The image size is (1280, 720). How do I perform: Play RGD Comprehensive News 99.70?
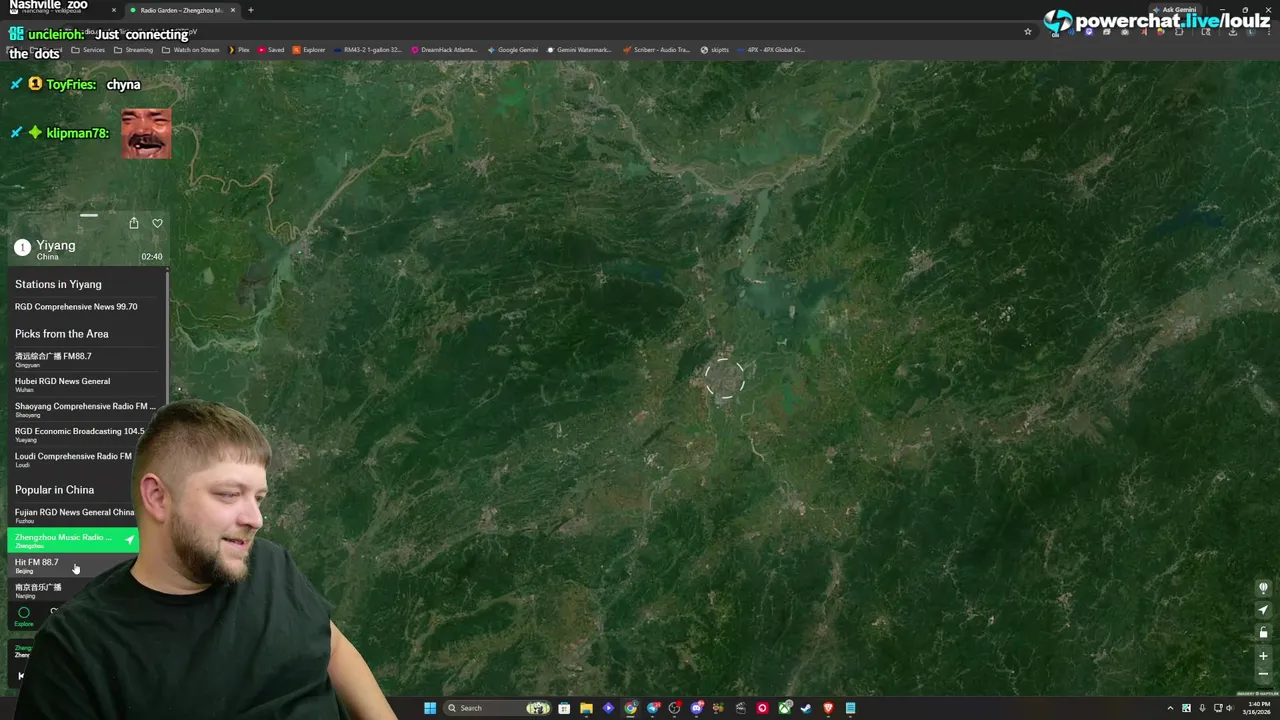(x=86, y=307)
